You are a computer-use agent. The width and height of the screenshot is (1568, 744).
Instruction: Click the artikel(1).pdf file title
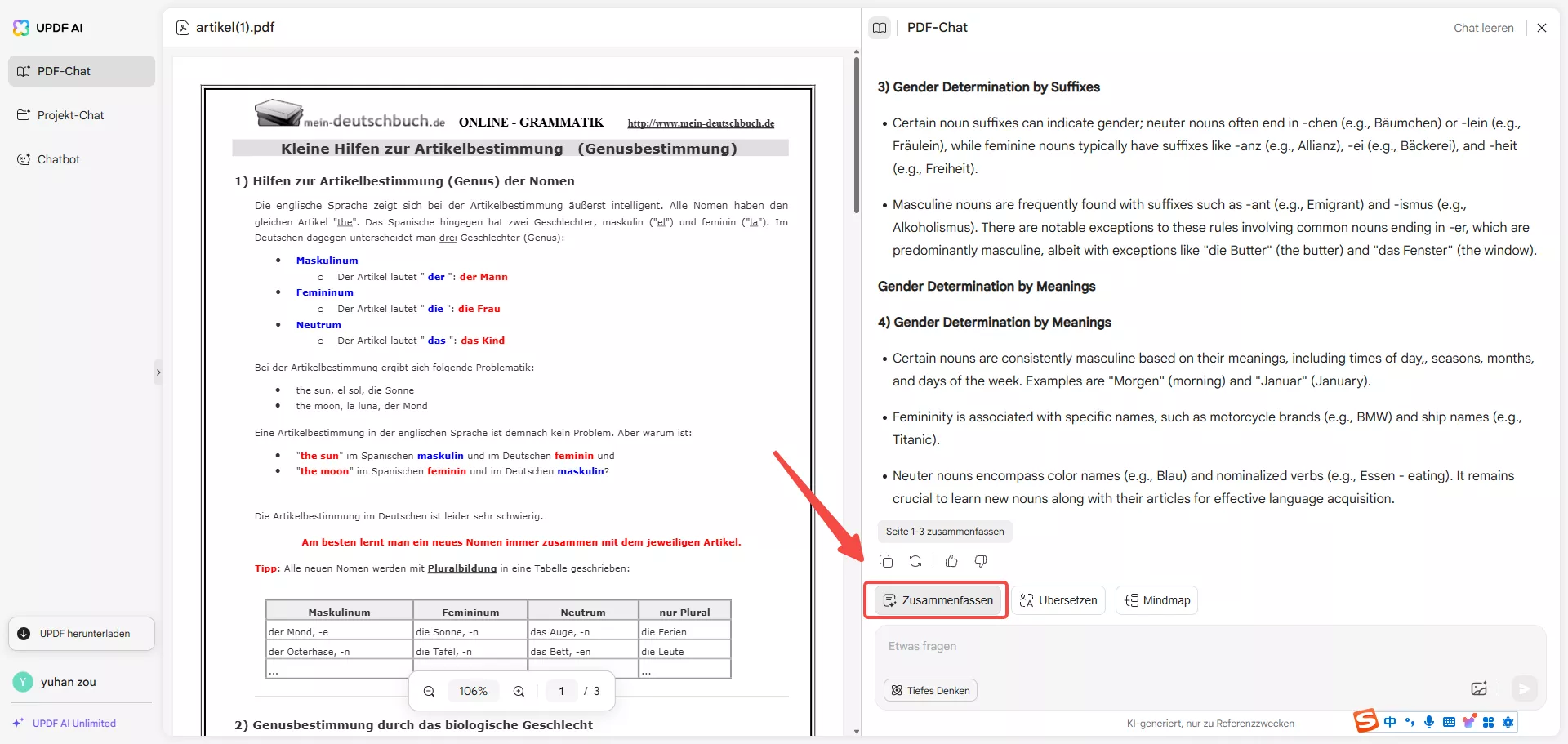click(x=235, y=28)
